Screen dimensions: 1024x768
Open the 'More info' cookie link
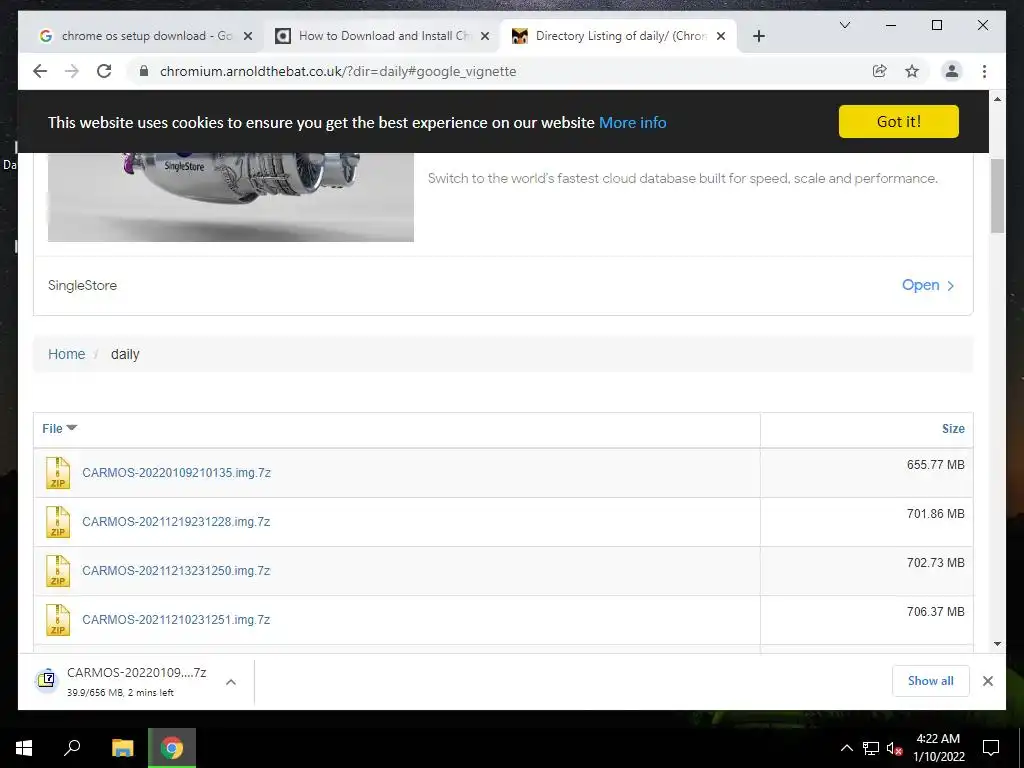point(632,123)
